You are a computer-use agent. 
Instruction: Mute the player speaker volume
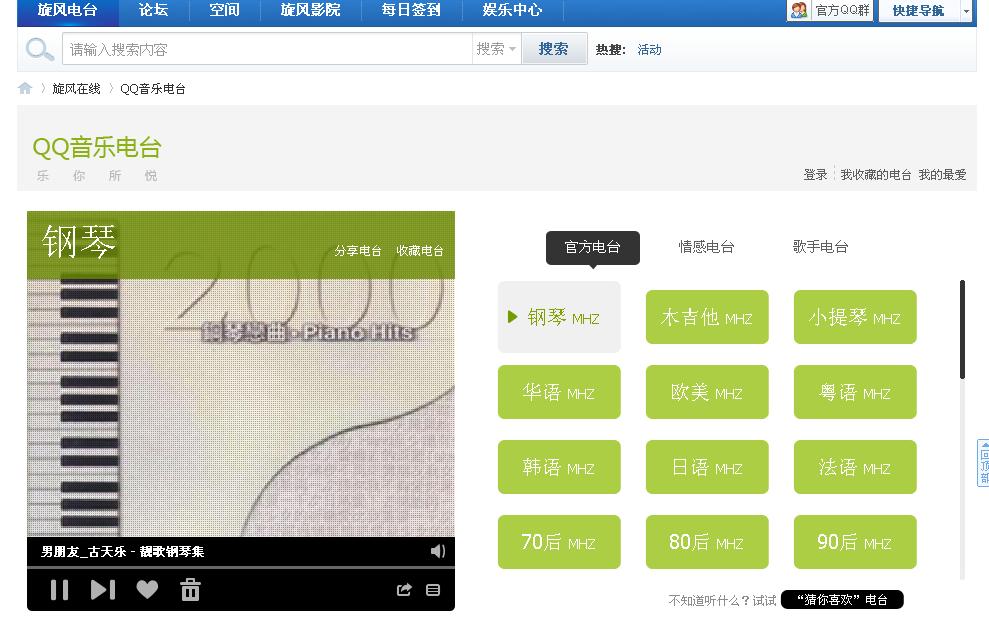pos(438,551)
